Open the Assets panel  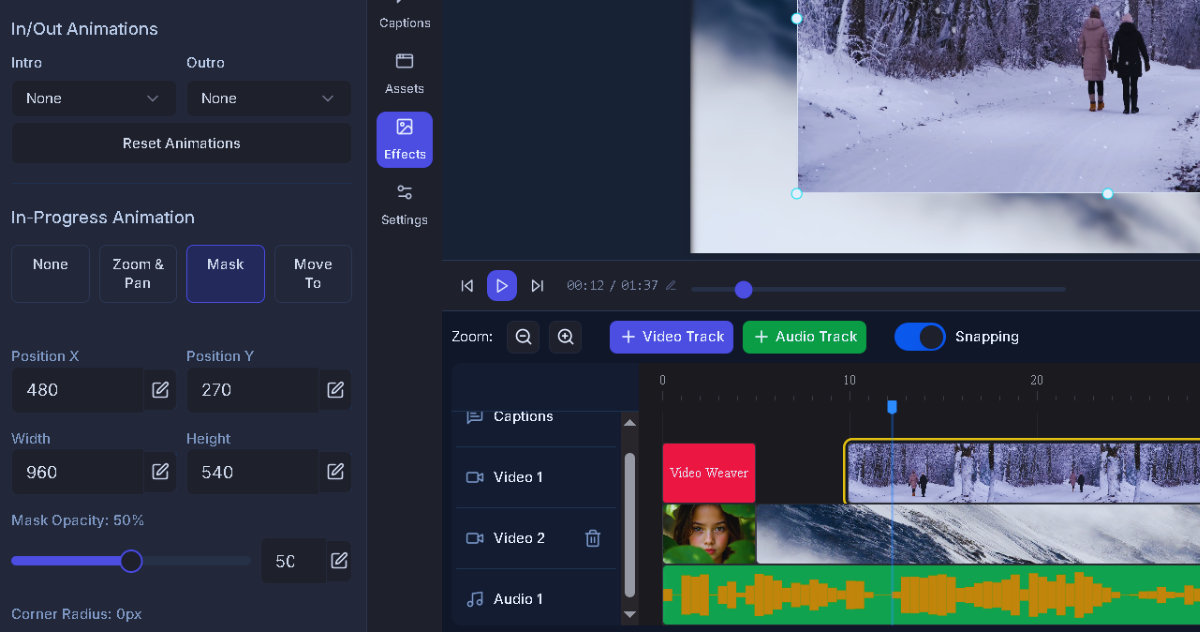pos(404,74)
